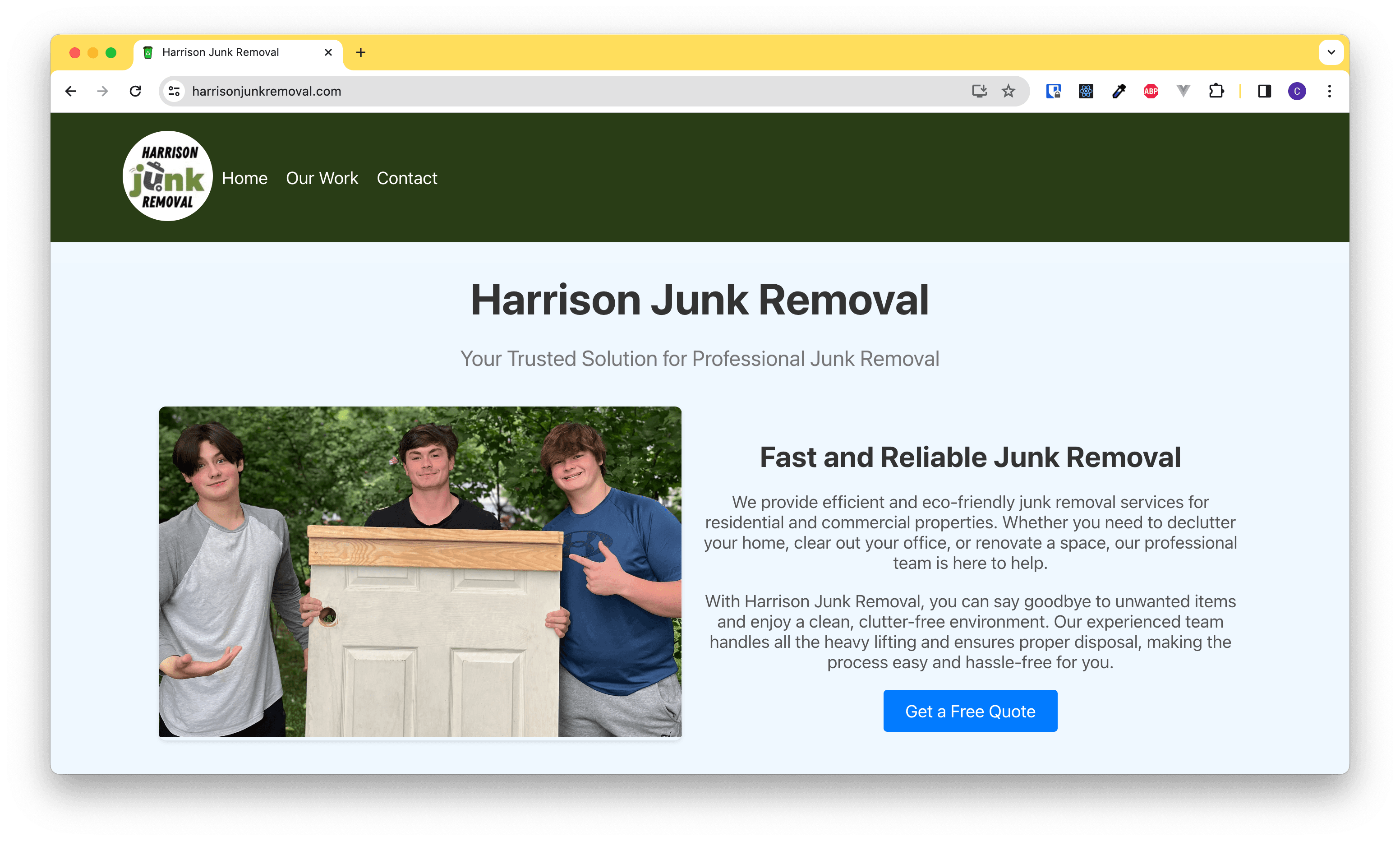Bookmark this page with the star icon

(x=1009, y=91)
